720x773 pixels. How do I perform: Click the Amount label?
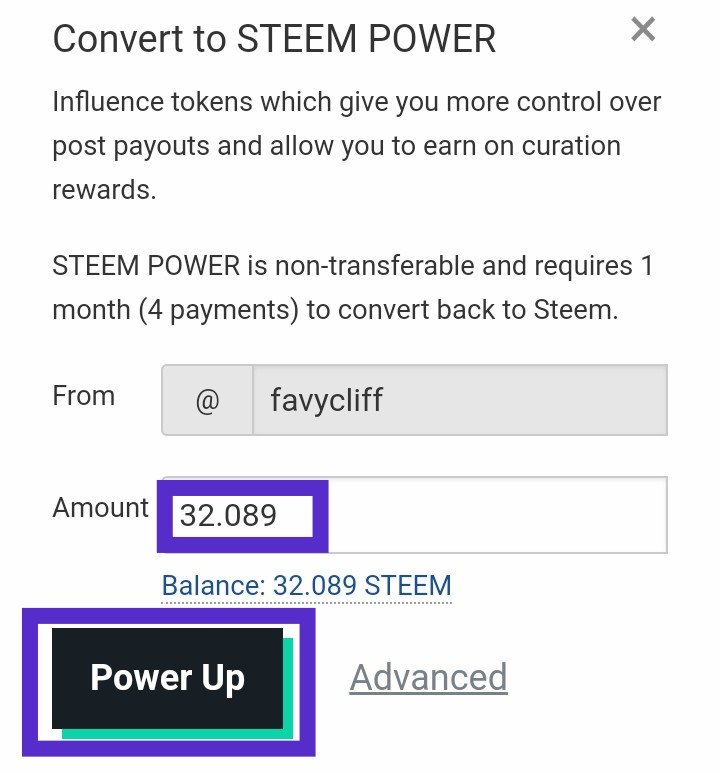[x=100, y=508]
